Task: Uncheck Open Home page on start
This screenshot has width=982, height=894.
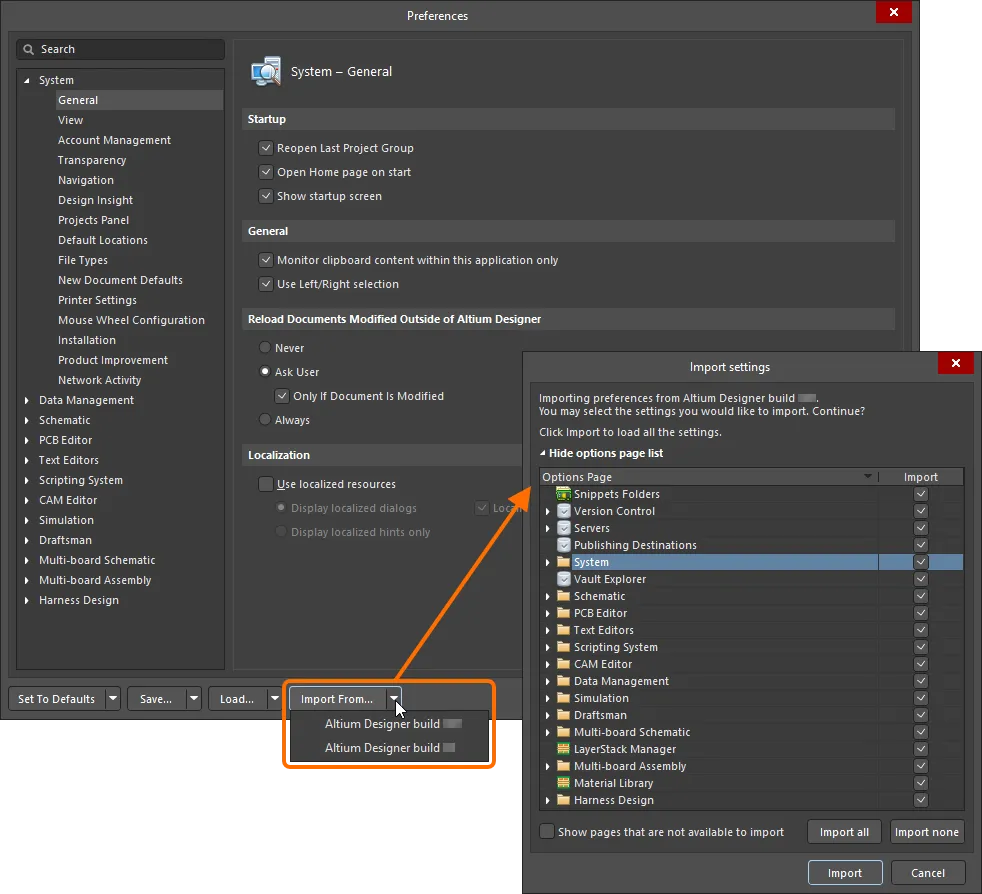Action: pos(266,172)
